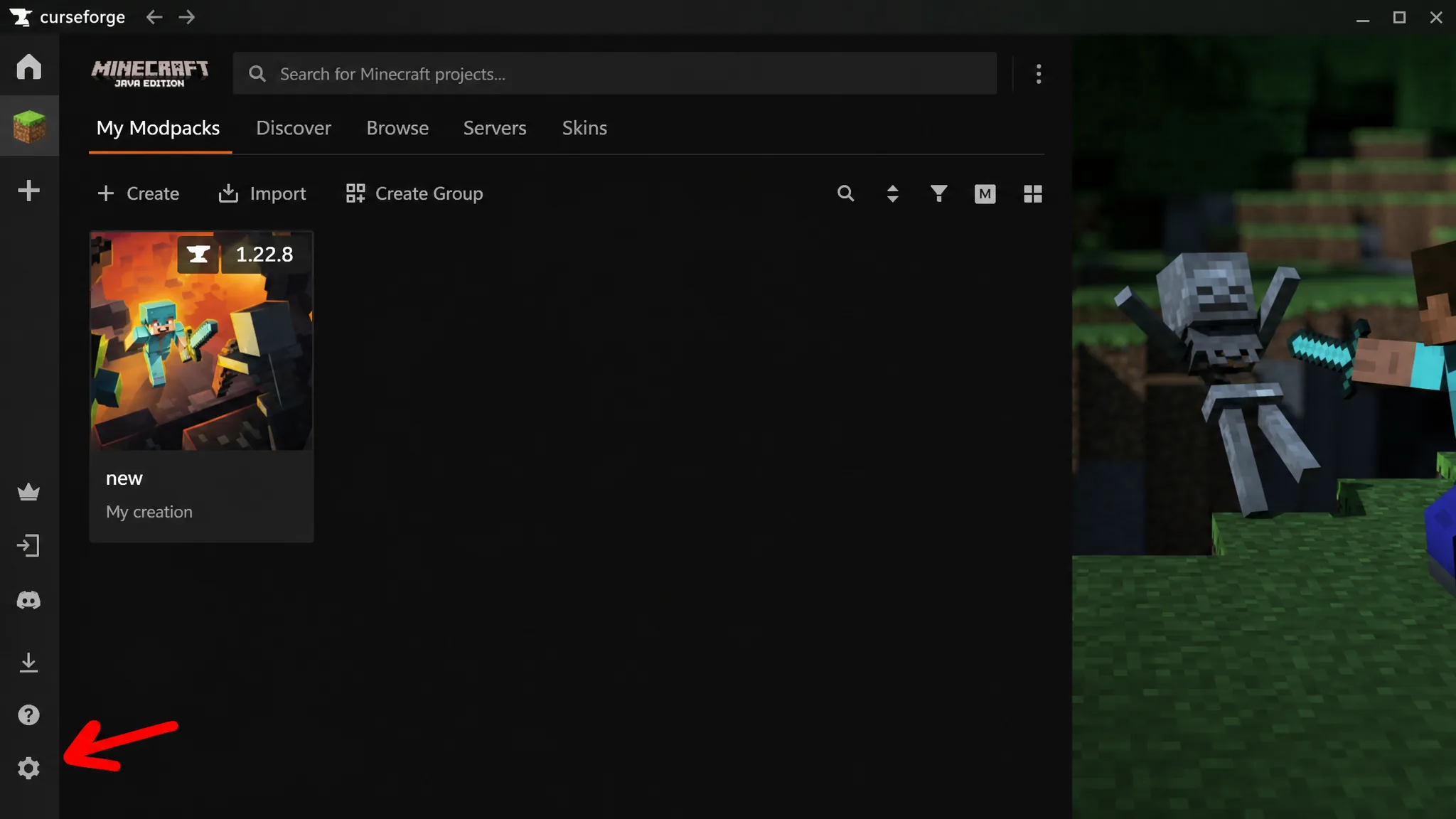
Task: Open the Discord icon in sidebar
Action: point(28,601)
